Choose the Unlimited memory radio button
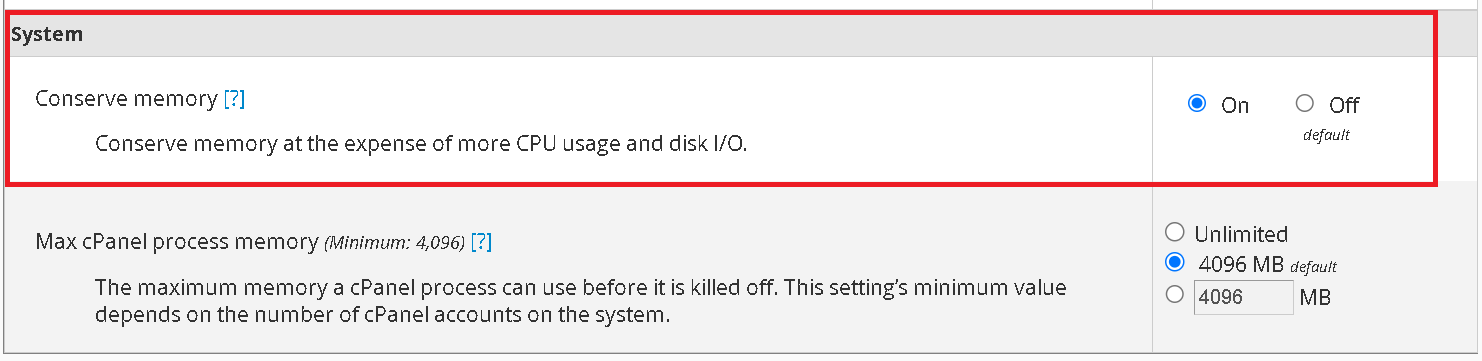Viewport: 1482px width, 361px height. (1175, 233)
